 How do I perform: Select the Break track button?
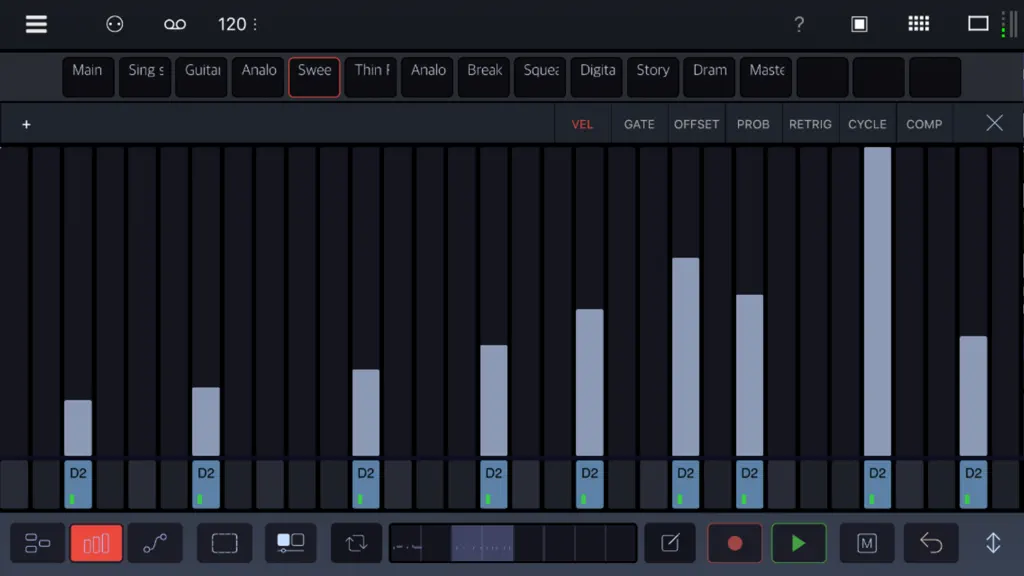point(484,77)
